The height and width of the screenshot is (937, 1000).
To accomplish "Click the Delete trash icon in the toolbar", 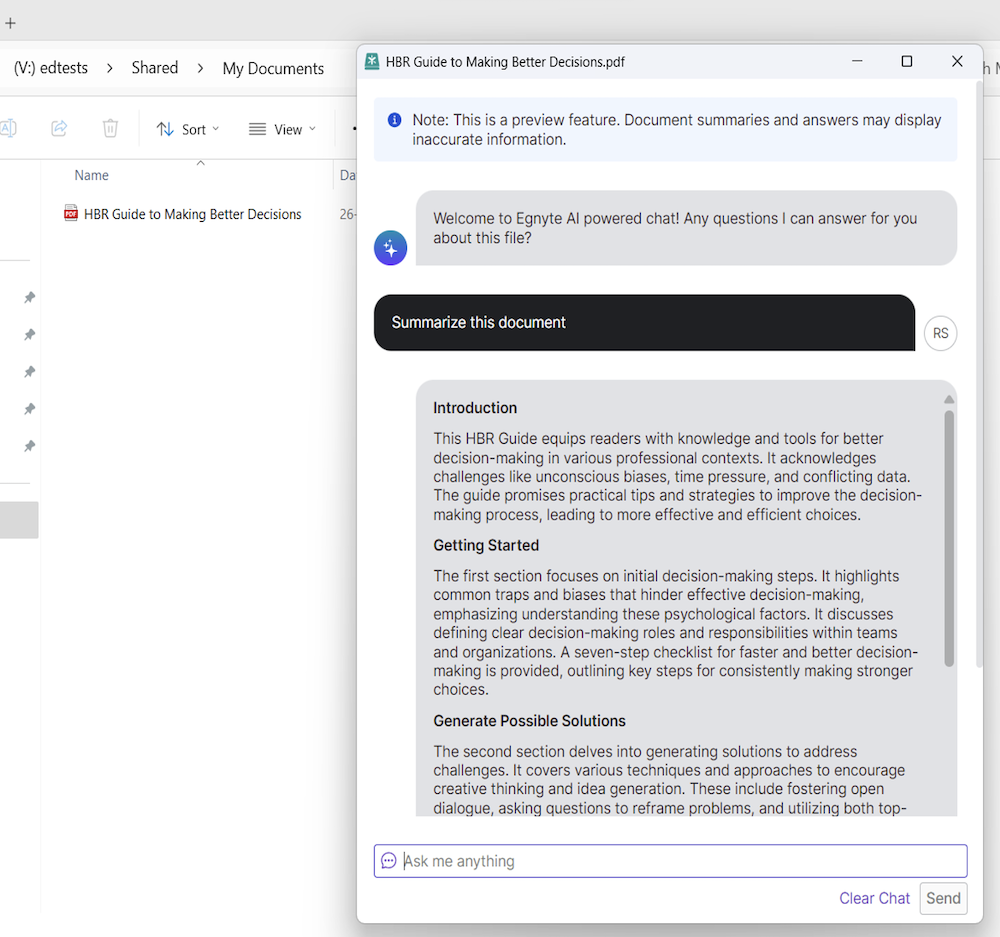I will 110,128.
